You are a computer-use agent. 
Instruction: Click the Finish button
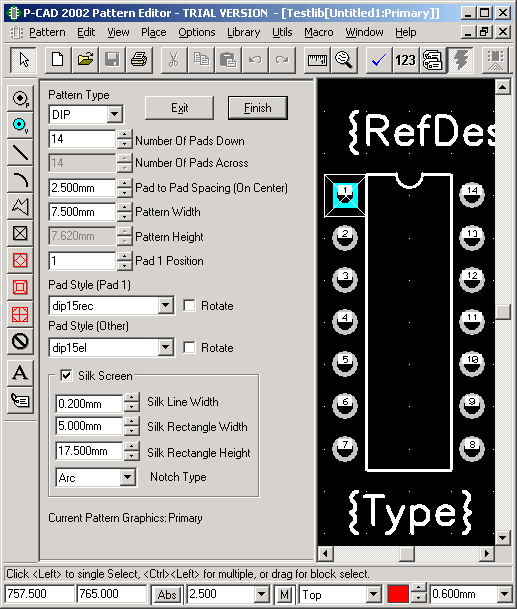pyautogui.click(x=258, y=108)
